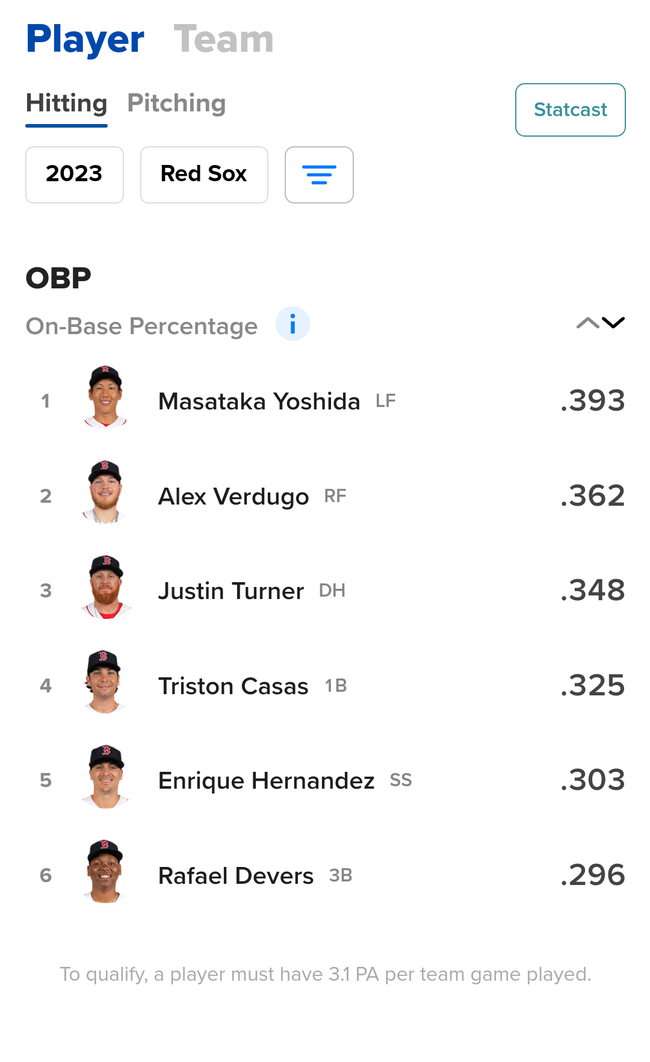Click Alex Verdugo's headshot photo
Image resolution: width=650 pixels, height=1062 pixels.
[x=105, y=492]
